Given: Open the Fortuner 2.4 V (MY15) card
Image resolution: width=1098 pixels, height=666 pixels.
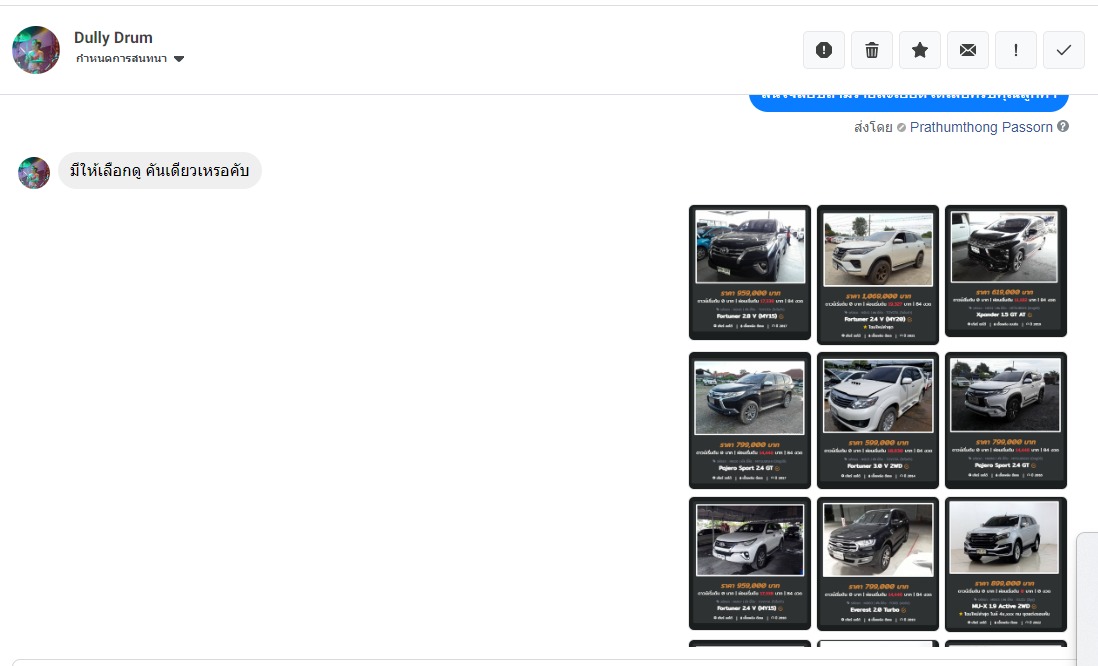Looking at the screenshot, I should point(750,564).
